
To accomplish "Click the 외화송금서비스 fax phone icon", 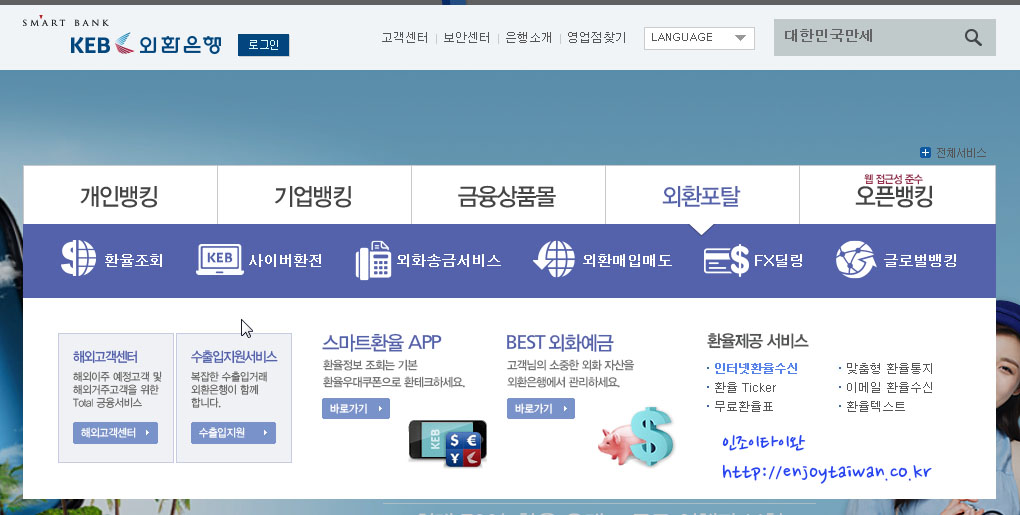I will click(x=373, y=260).
